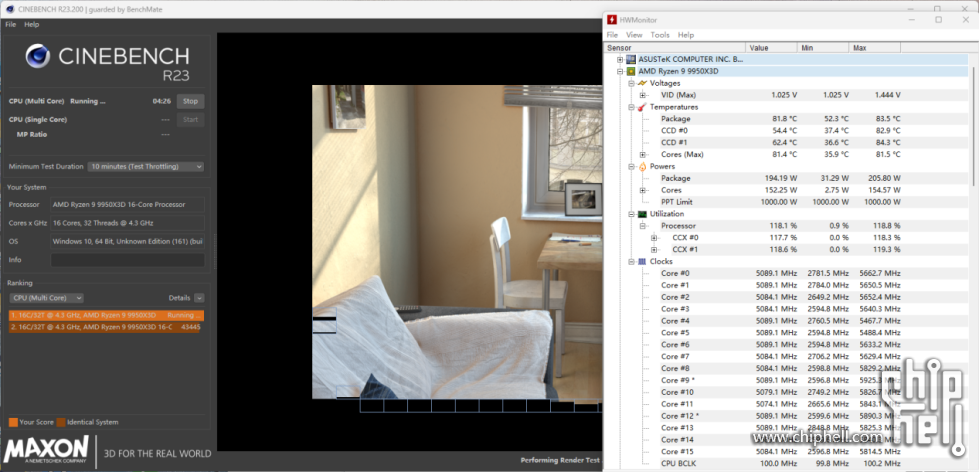Open the Minimum Test Duration dropdown
The width and height of the screenshot is (979, 472).
(x=146, y=166)
